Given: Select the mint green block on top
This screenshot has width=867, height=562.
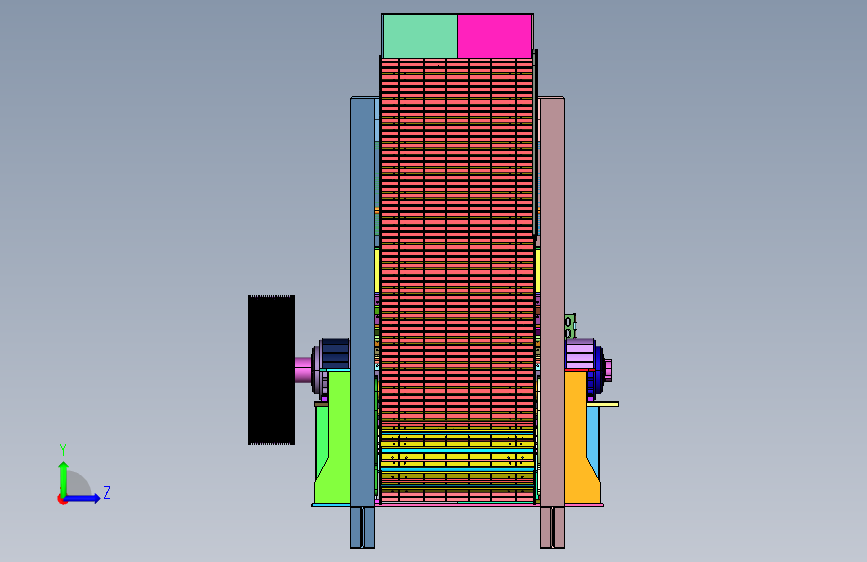Looking at the screenshot, I should coord(420,36).
